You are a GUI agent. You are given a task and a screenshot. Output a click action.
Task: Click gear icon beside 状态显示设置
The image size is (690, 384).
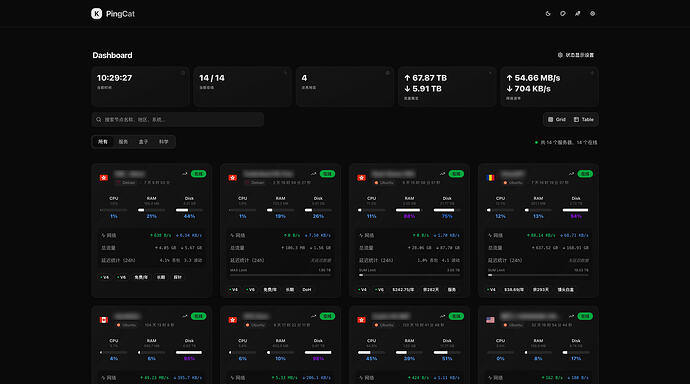560,55
